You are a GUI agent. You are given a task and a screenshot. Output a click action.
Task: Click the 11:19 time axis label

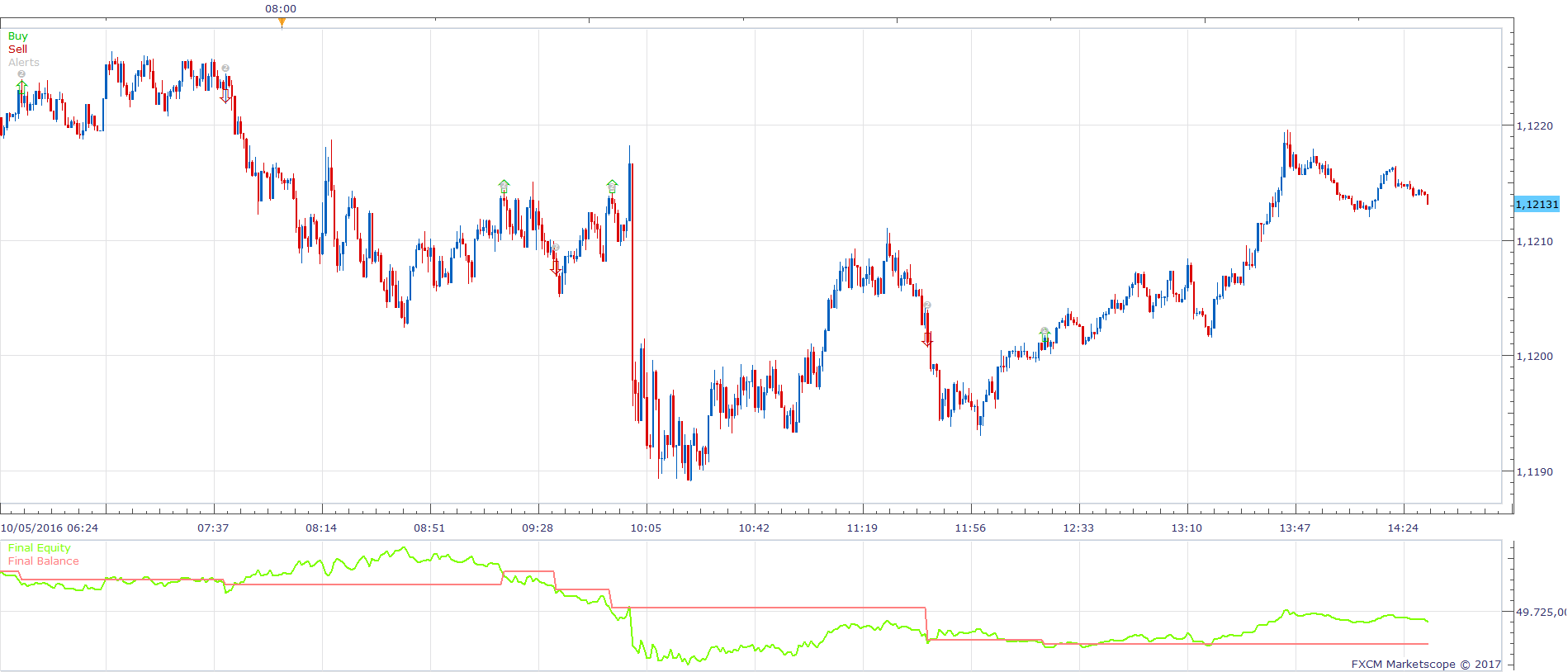862,528
